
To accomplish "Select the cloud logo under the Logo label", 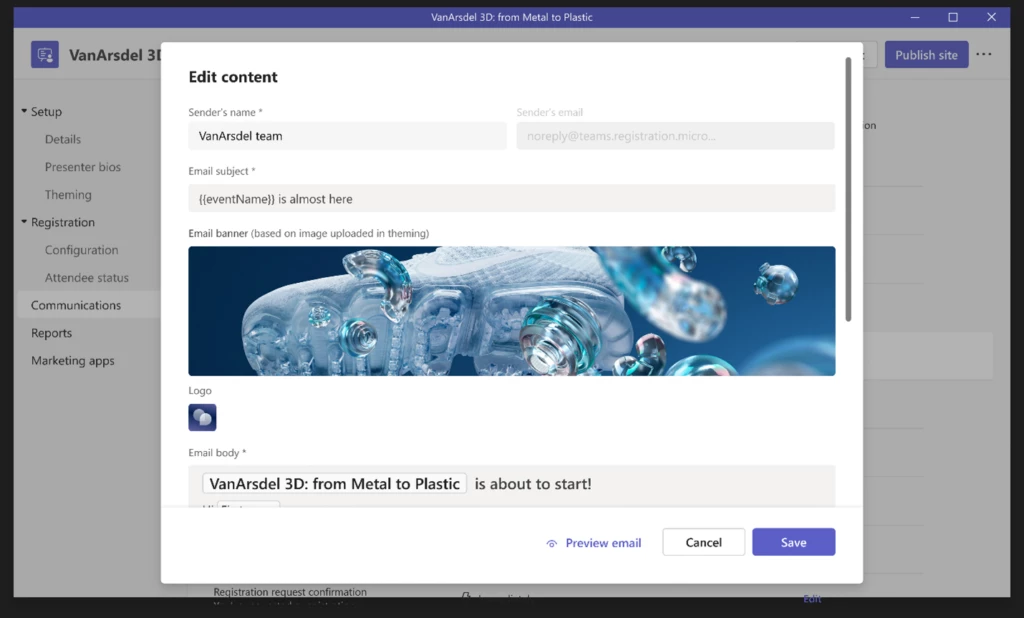I will tap(202, 417).
